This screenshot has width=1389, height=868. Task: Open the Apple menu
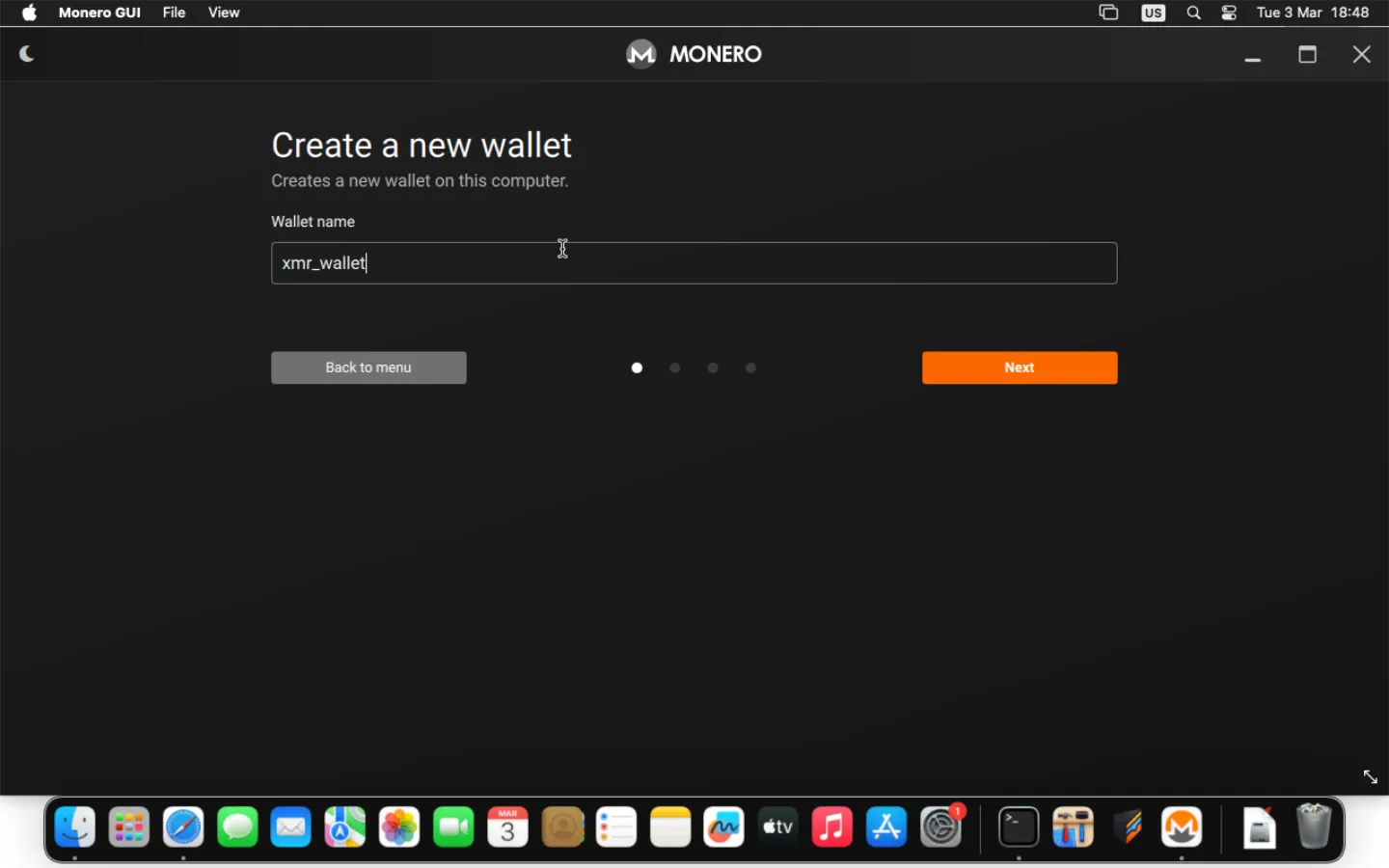point(30,13)
